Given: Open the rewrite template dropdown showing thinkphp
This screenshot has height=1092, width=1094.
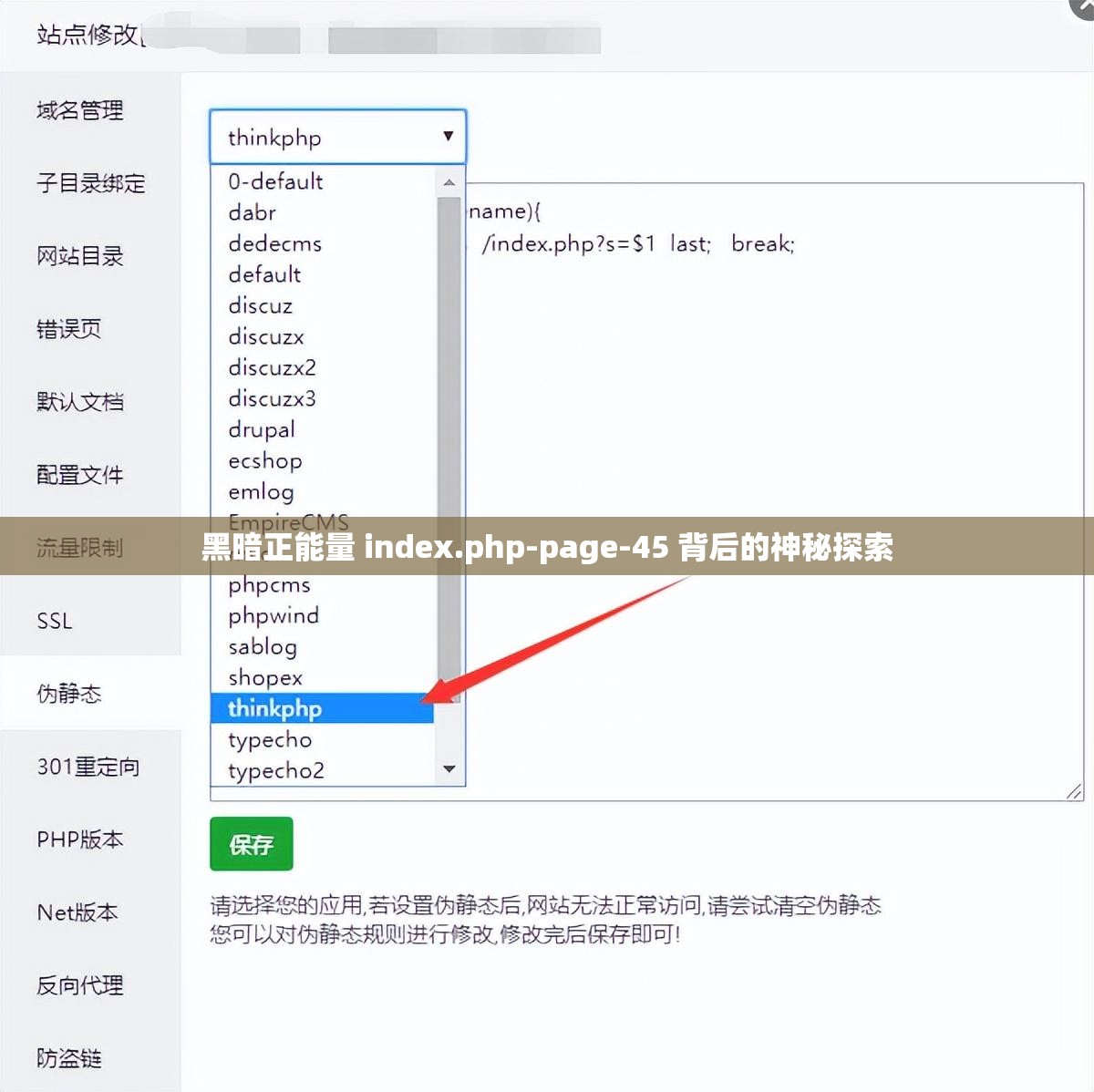Looking at the screenshot, I should click(x=337, y=137).
